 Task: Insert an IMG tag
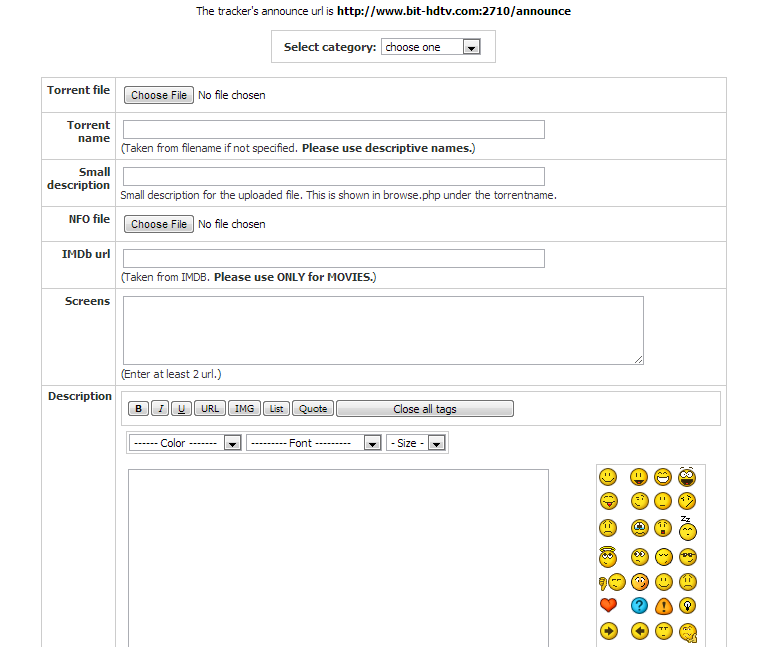244,408
